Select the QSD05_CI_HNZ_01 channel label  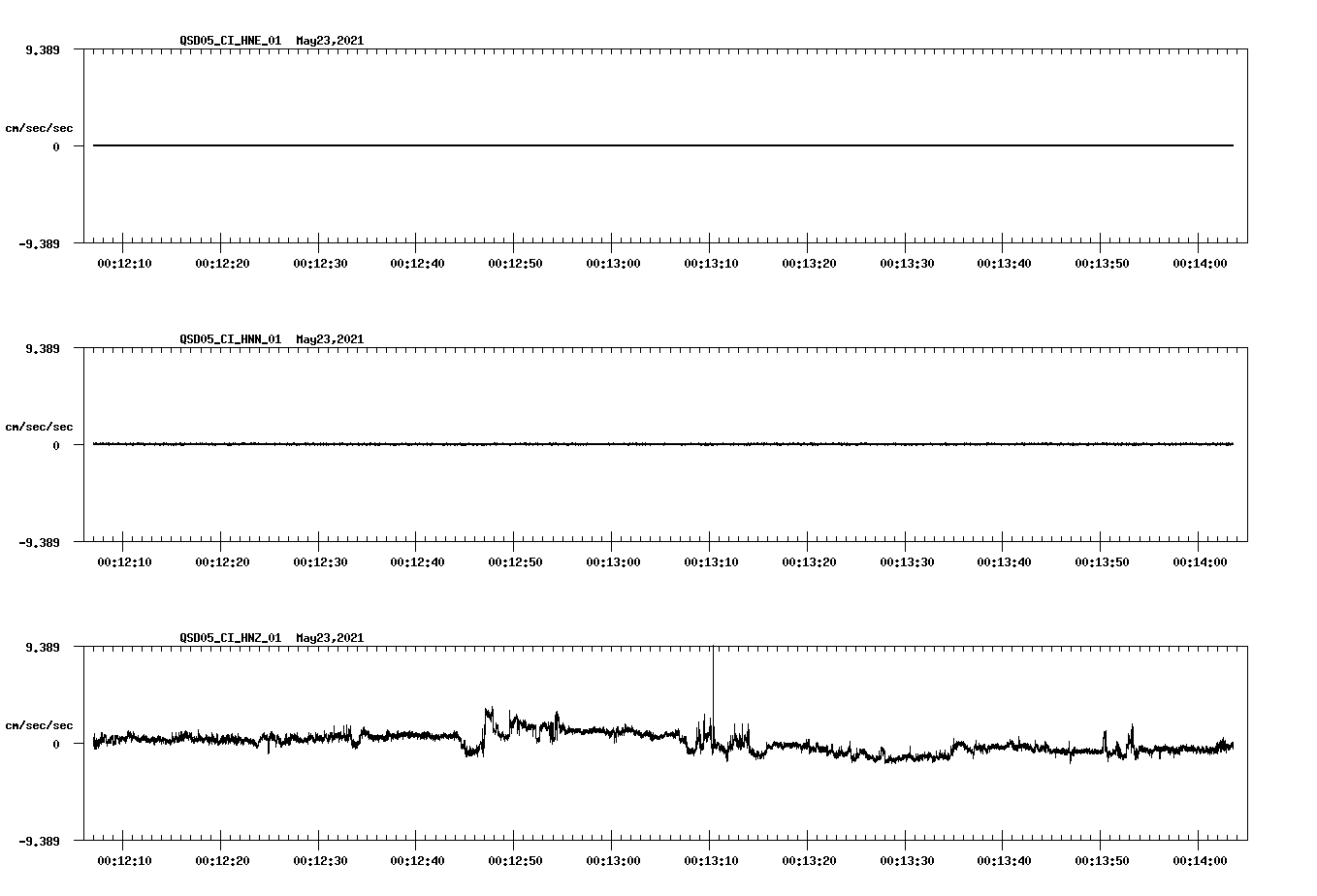(x=229, y=639)
